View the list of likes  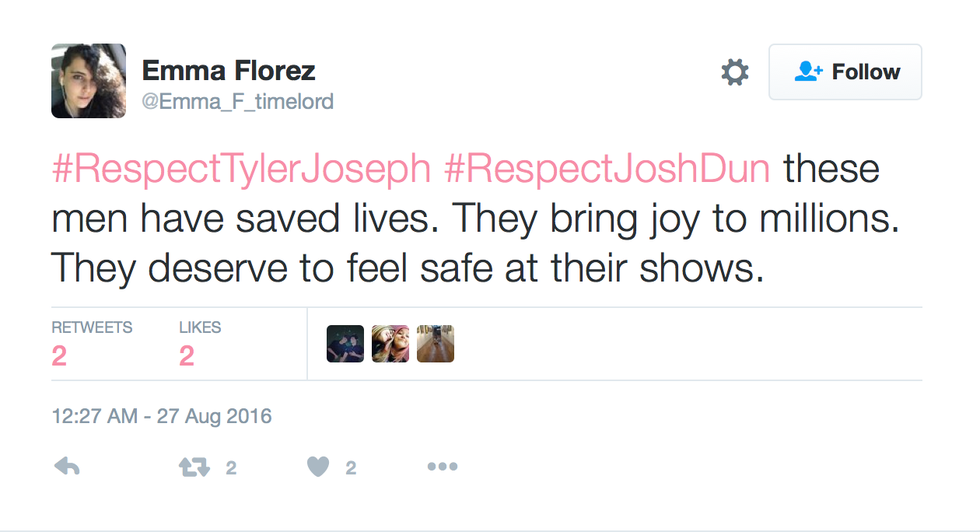tap(200, 344)
